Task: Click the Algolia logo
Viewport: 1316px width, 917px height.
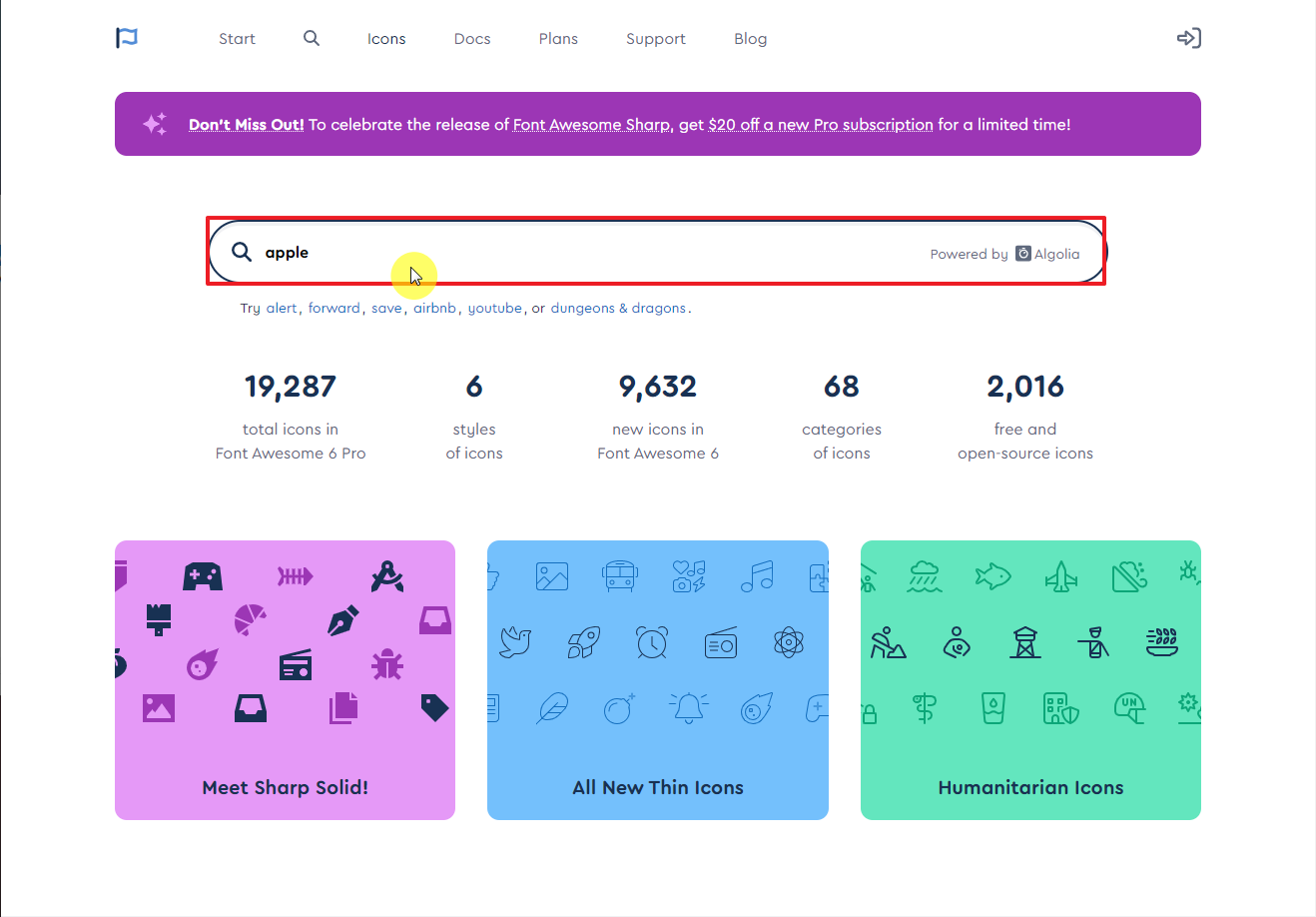Action: (1047, 254)
